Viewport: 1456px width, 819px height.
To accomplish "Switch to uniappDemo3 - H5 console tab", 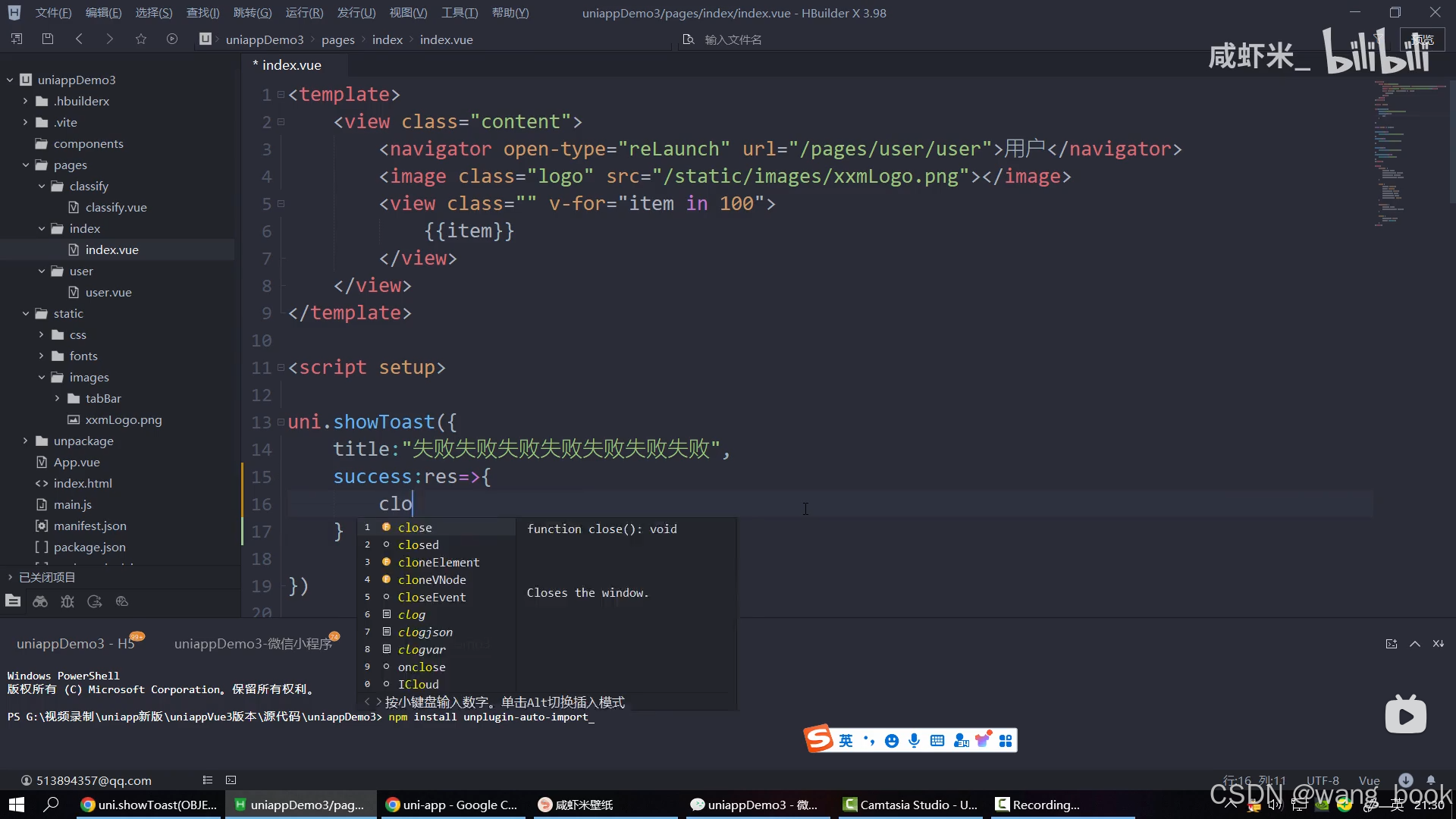I will (76, 644).
